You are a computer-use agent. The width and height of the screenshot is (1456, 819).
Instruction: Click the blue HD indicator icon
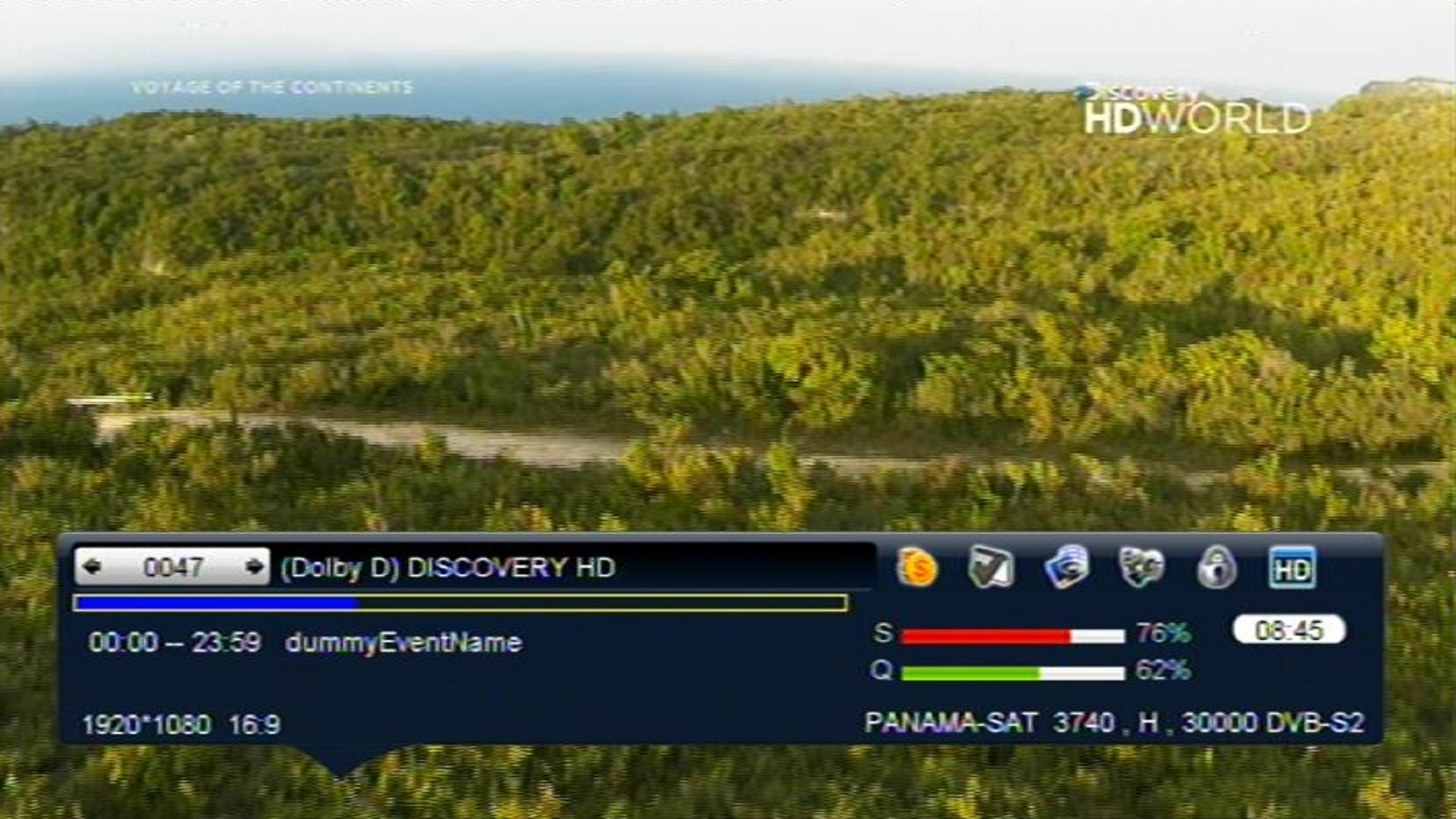click(1292, 568)
